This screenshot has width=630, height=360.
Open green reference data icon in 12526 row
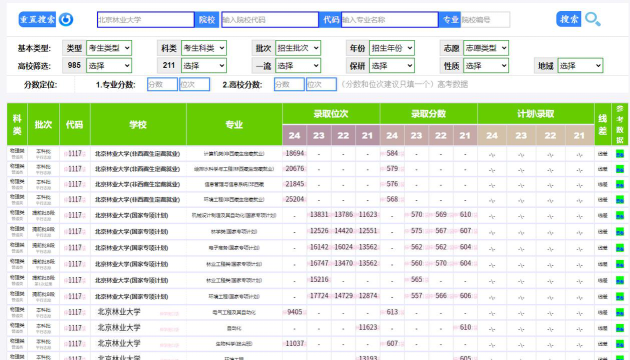tap(620, 231)
